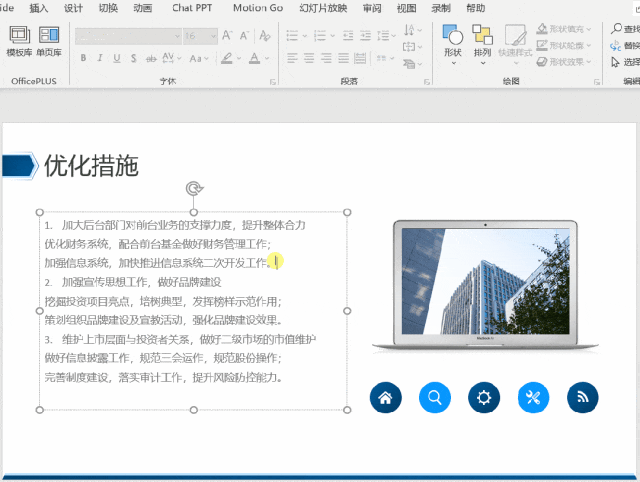Apply the text highlight color

pos(227,58)
